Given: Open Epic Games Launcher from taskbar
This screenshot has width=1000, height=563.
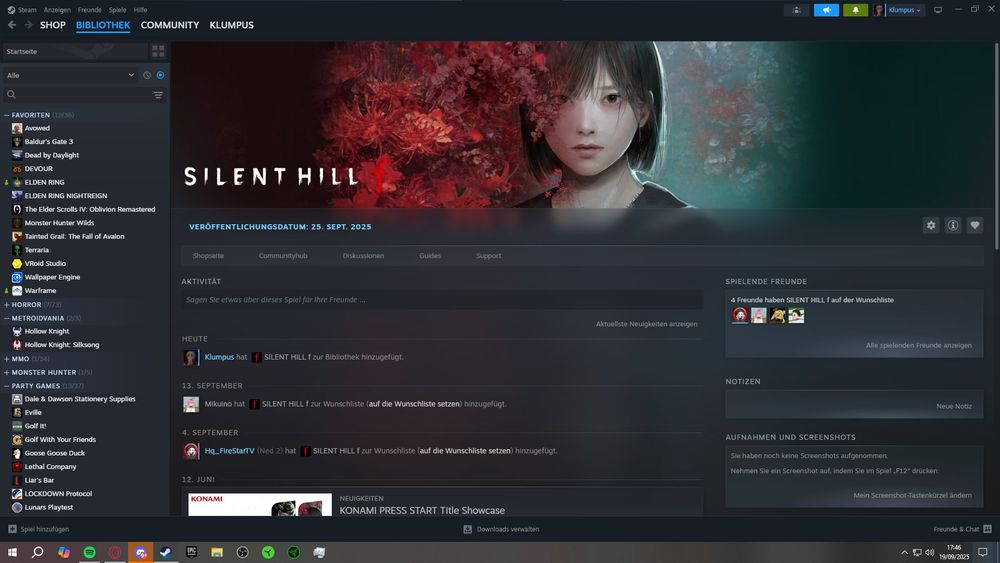Looking at the screenshot, I should click(191, 552).
